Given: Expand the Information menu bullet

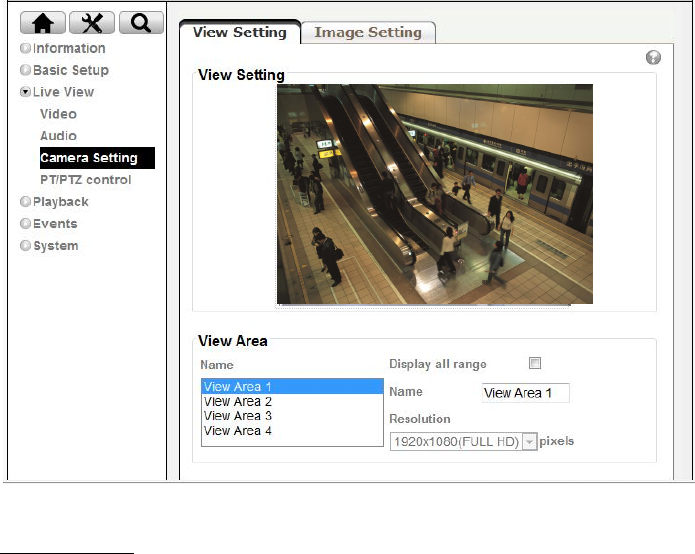Looking at the screenshot, I should [25, 48].
